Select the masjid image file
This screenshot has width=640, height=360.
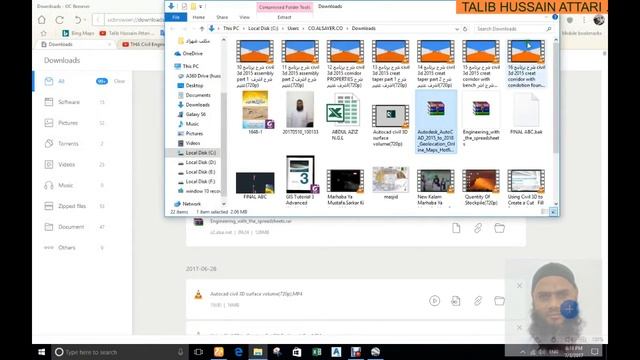pos(390,183)
